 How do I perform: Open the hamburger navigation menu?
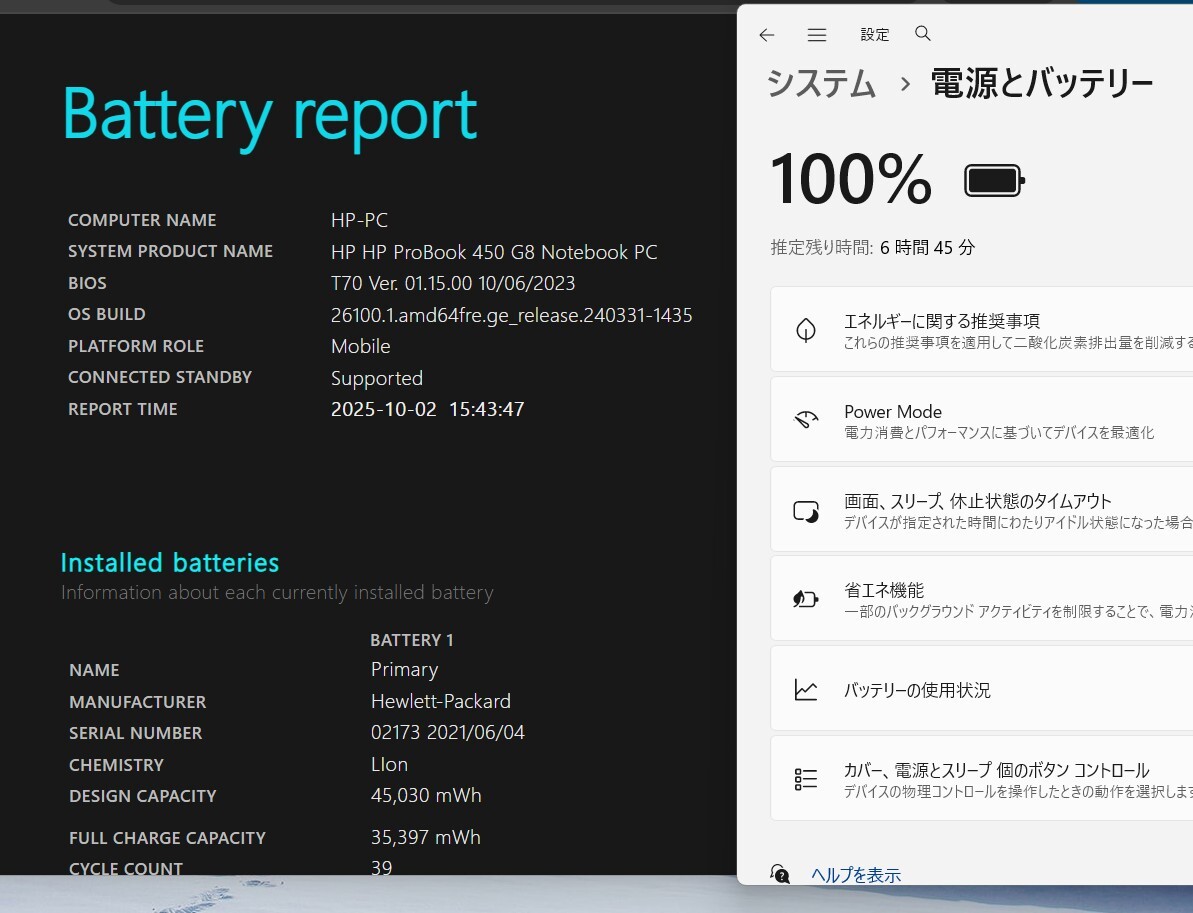coord(817,35)
